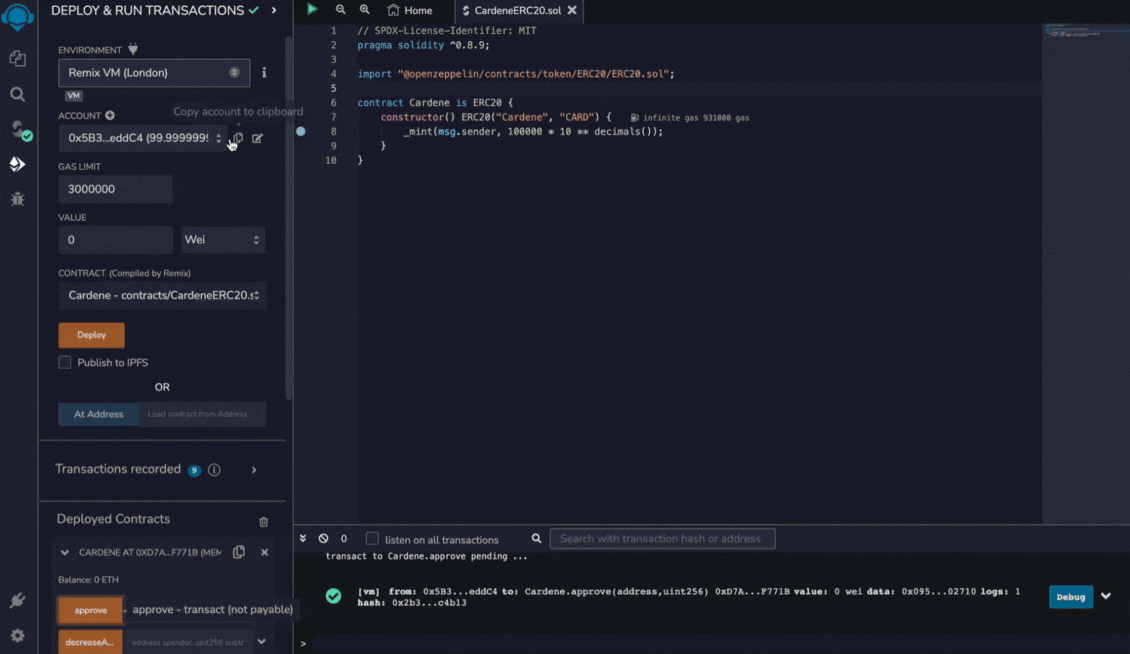
Task: Toggle Publish to IPFS checkbox
Action: pyautogui.click(x=65, y=363)
